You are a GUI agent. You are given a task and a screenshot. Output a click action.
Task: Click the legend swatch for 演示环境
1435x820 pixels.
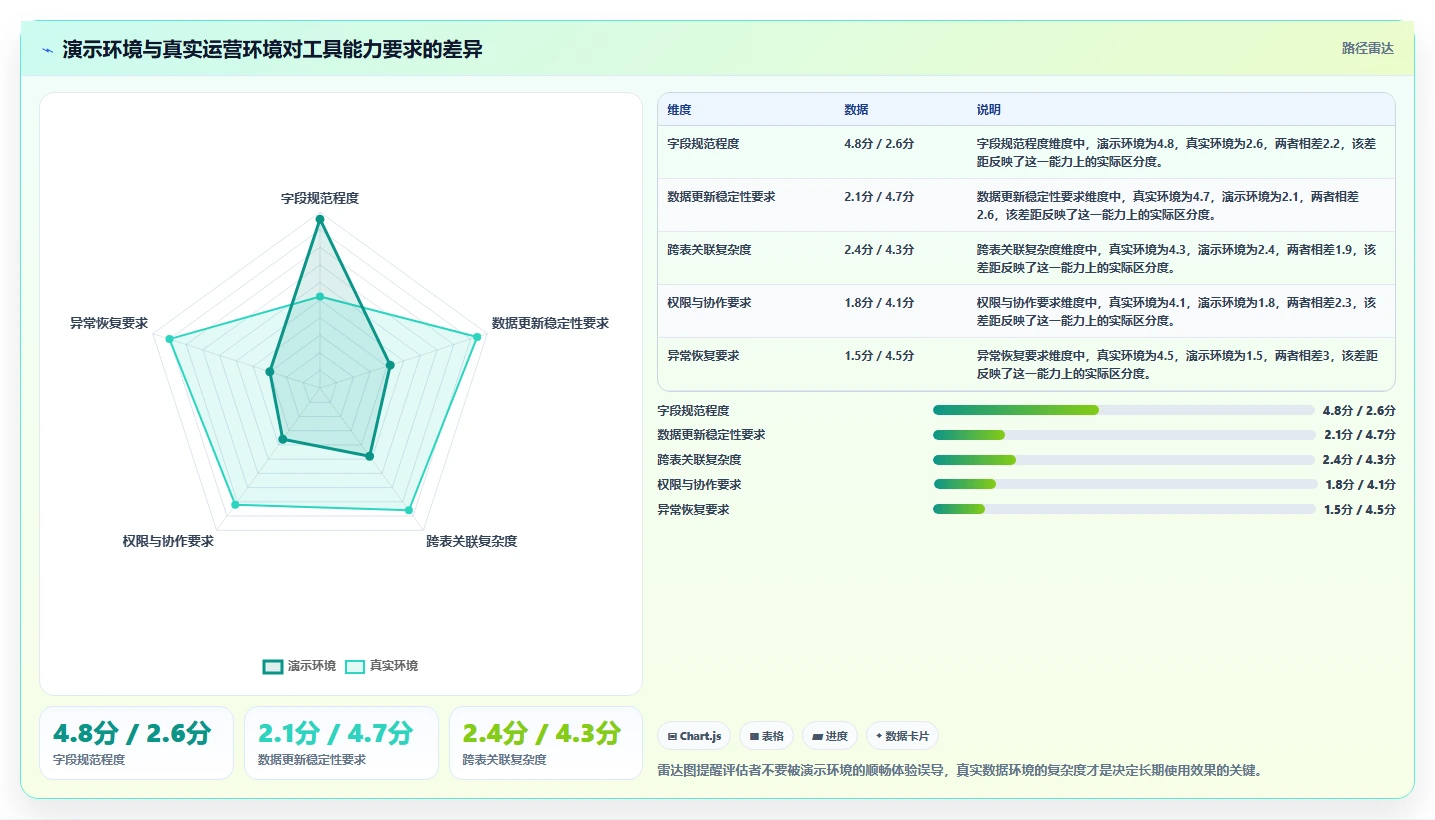pos(273,666)
